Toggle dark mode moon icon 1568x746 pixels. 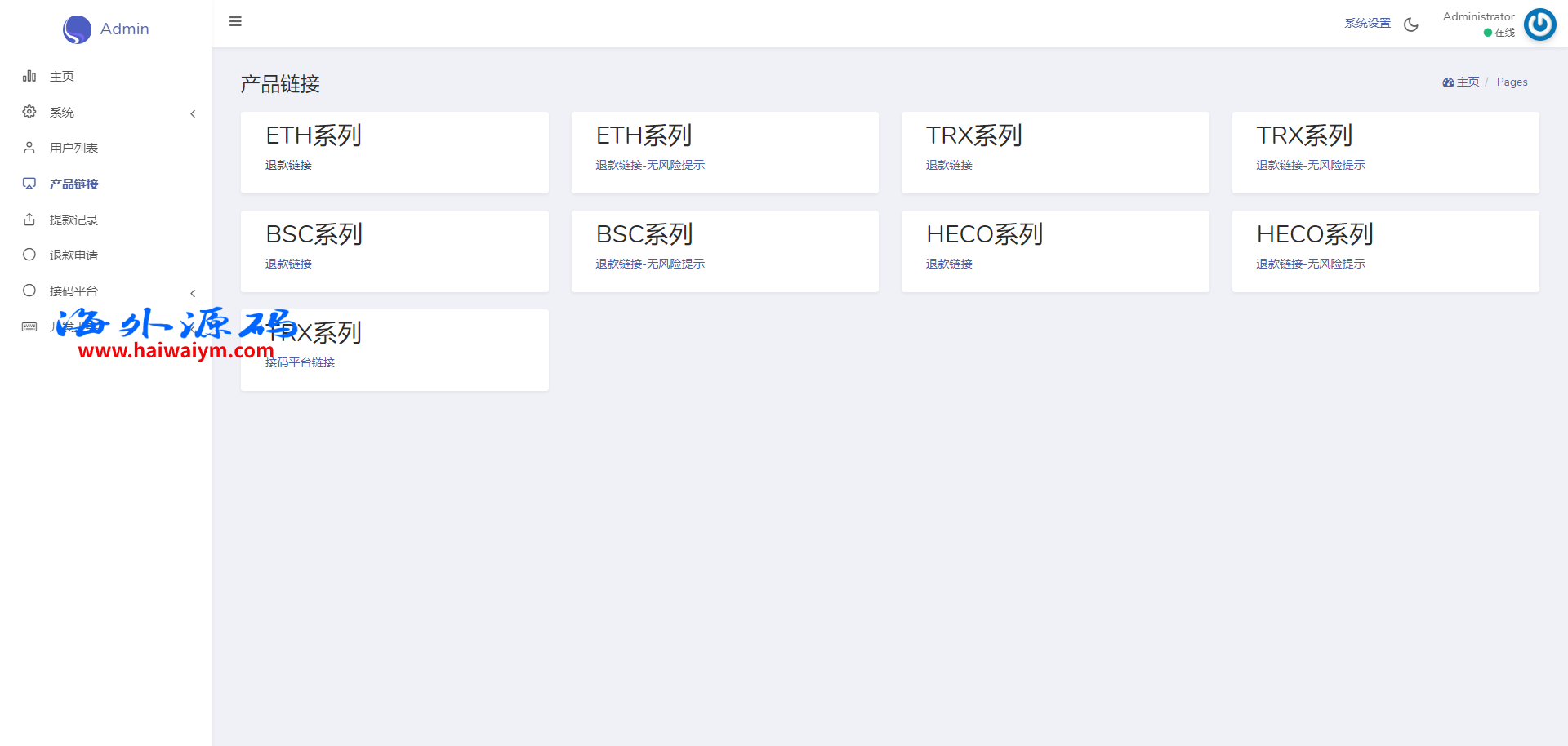point(1410,24)
